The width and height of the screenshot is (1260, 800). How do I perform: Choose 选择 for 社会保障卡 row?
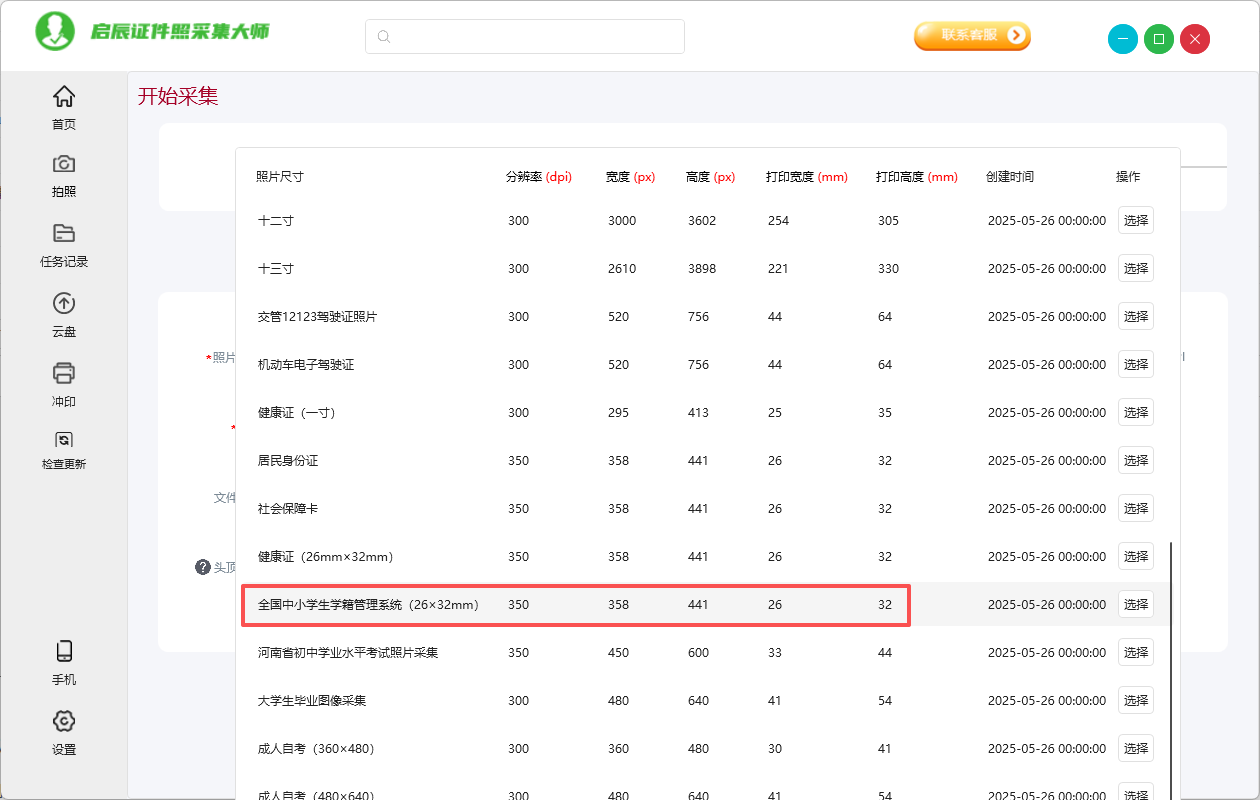1136,508
